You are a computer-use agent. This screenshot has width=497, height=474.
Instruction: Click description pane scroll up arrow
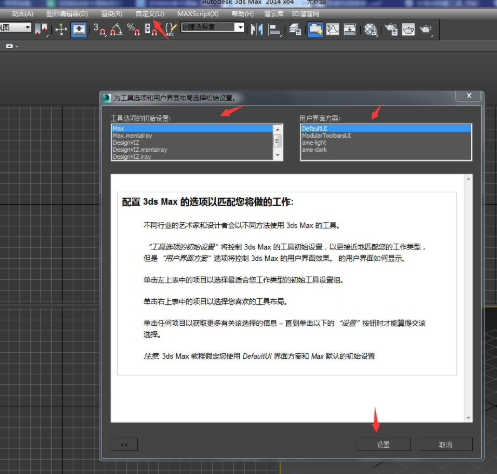click(x=468, y=179)
